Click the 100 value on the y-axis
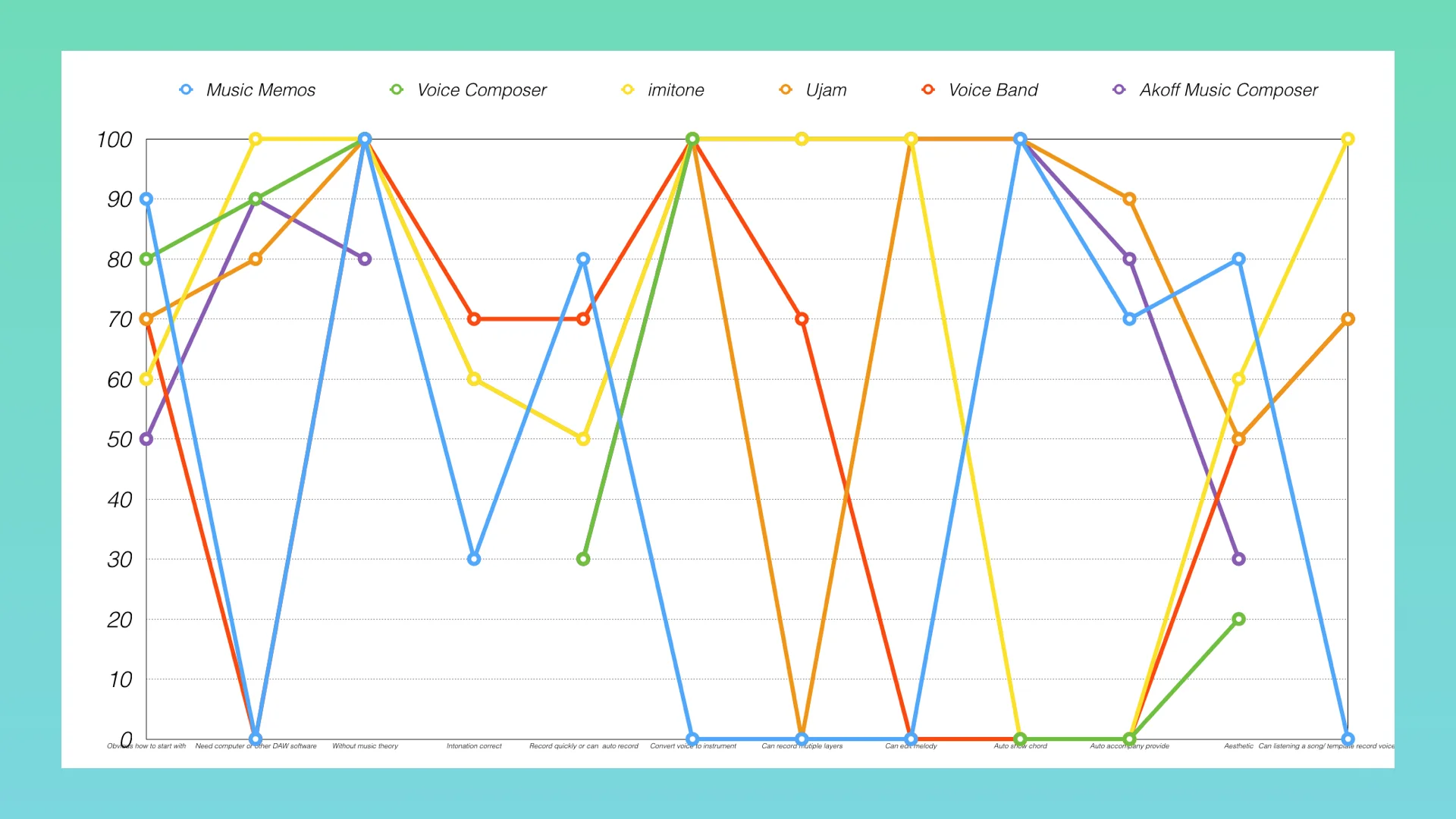The height and width of the screenshot is (819, 1456). tap(115, 140)
